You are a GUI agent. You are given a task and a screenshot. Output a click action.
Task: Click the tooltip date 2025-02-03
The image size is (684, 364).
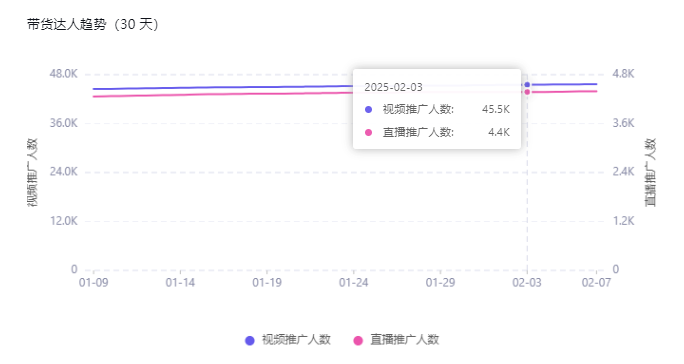coord(393,87)
